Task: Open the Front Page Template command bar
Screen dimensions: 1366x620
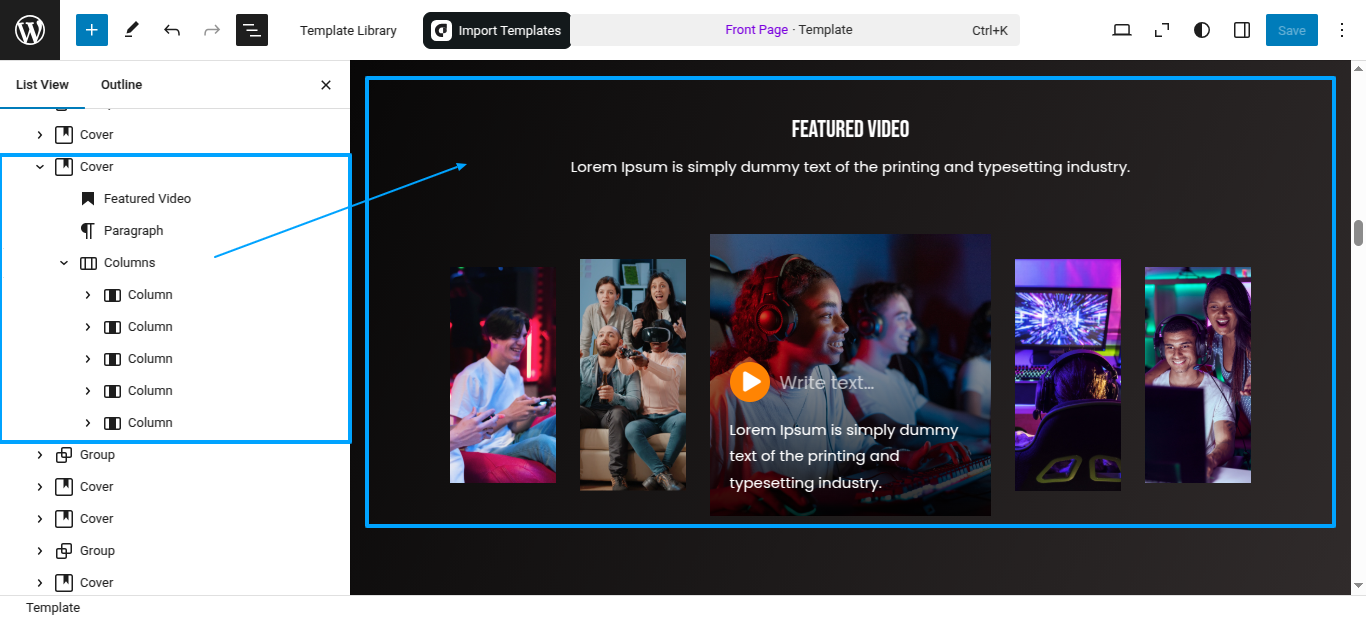Action: [795, 30]
